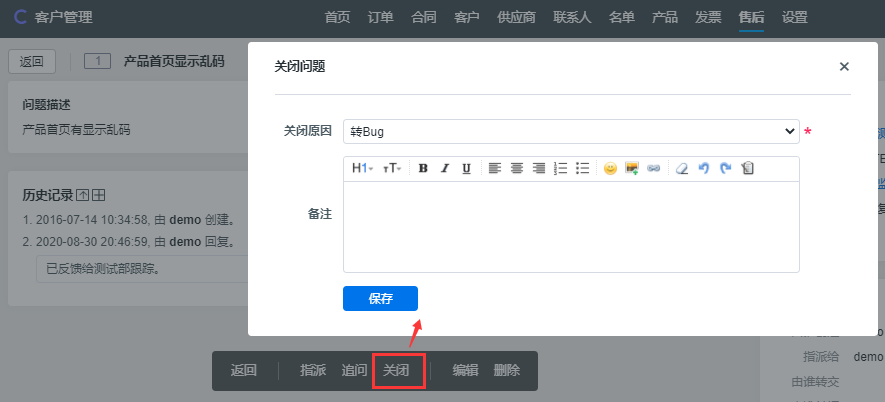Viewport: 885px width, 402px height.
Task: Open the 产品 menu item
Action: pos(665,17)
